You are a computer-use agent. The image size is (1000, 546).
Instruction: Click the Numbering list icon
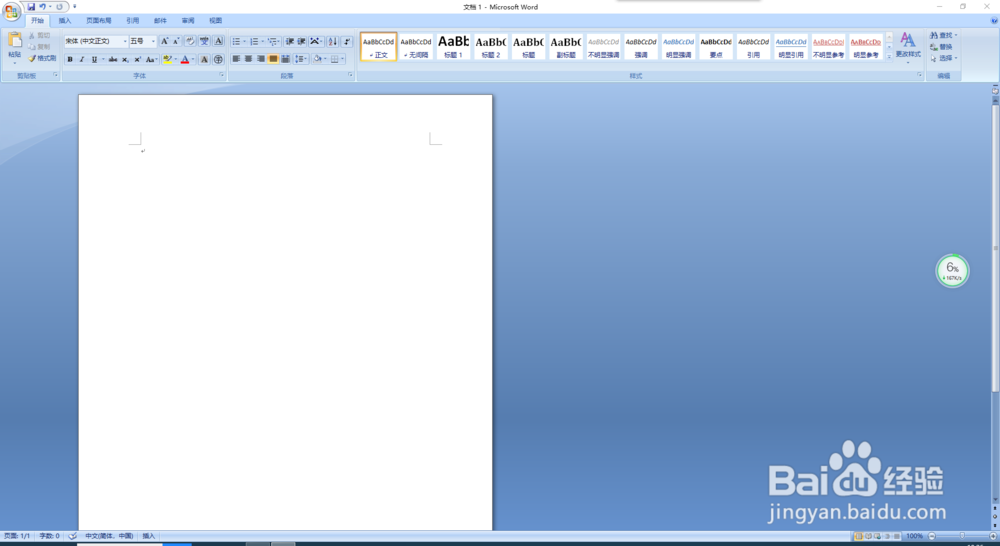[254, 41]
